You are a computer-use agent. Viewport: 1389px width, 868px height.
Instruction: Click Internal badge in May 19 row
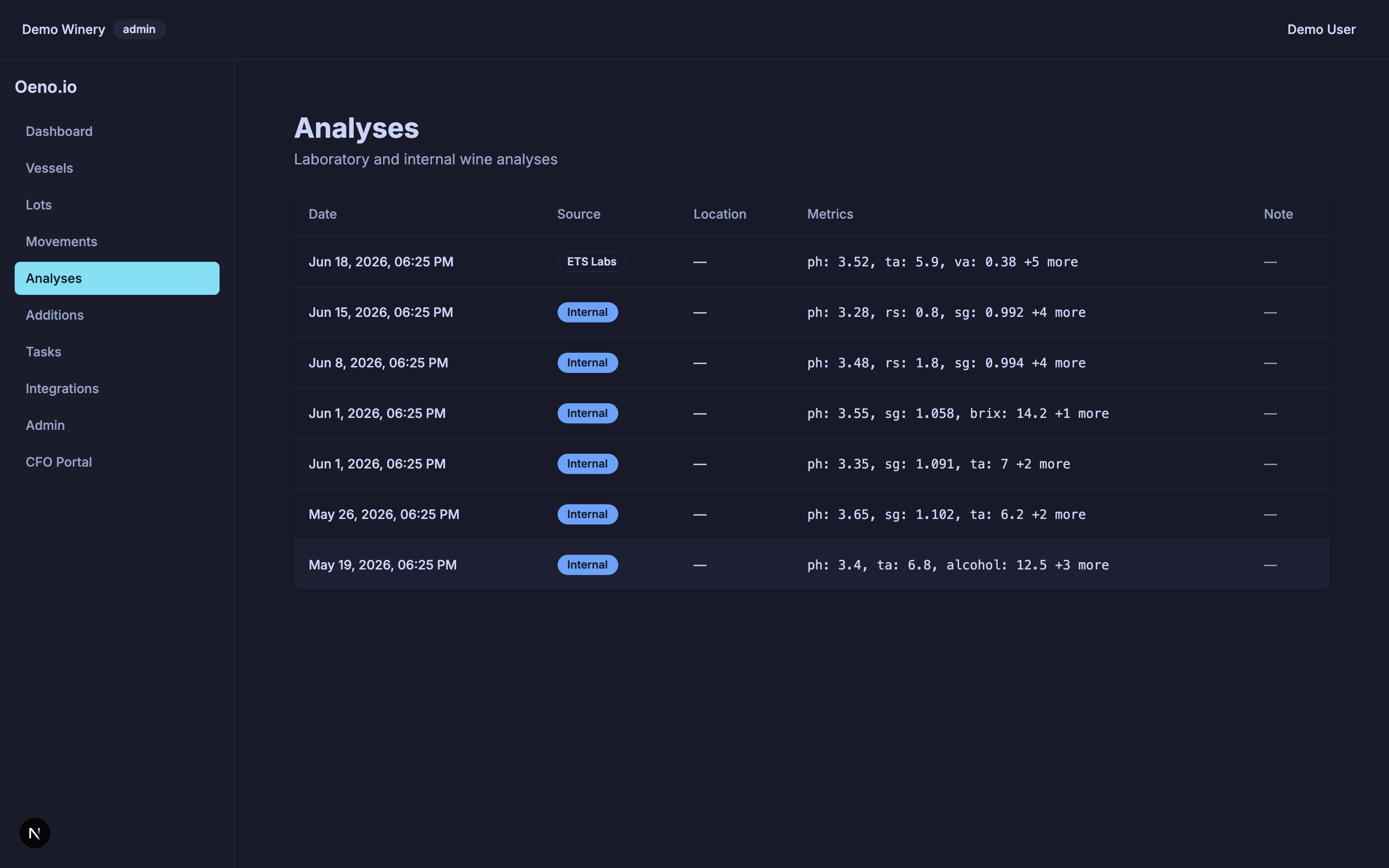point(588,565)
